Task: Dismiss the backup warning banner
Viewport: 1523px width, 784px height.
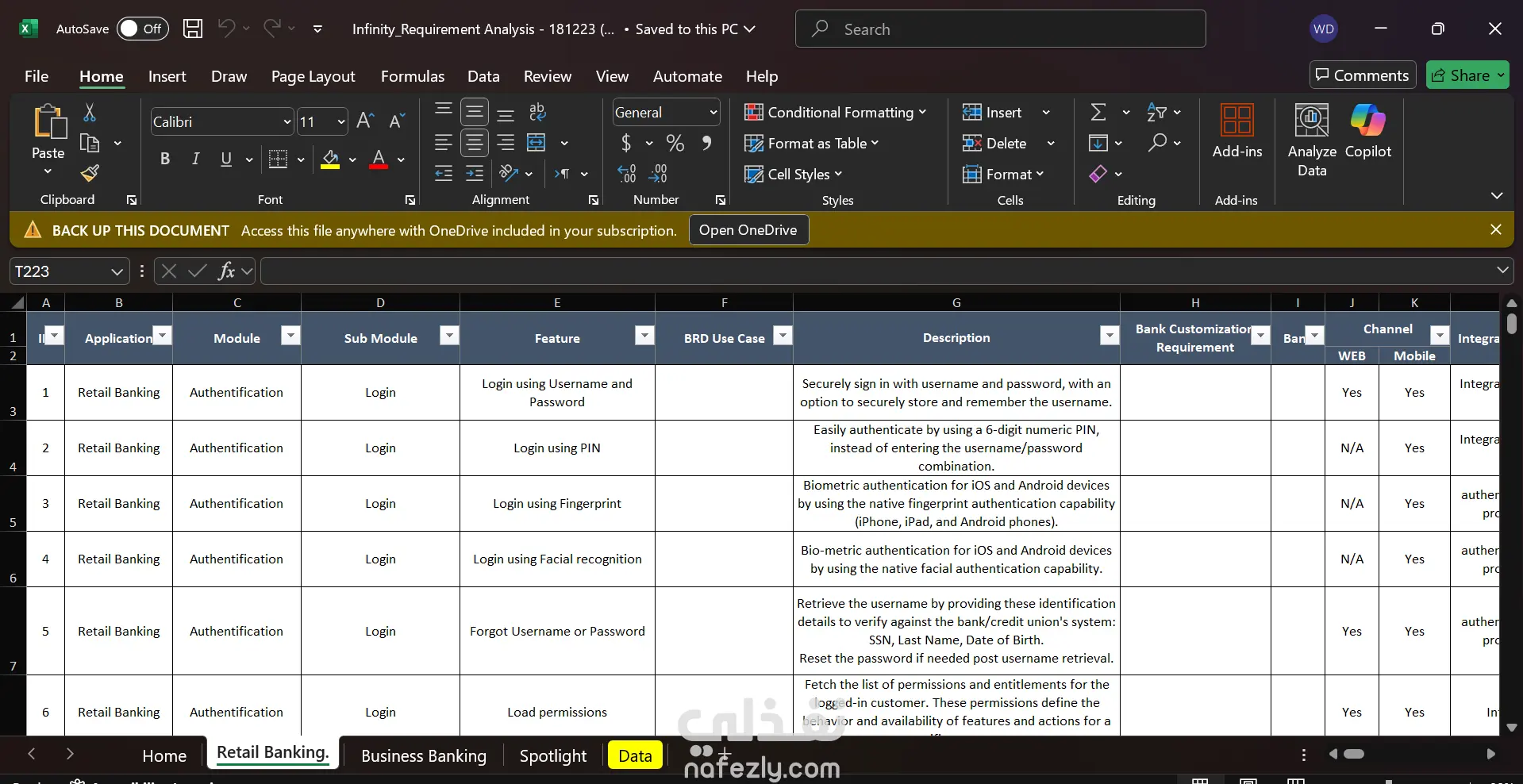Action: click(1496, 229)
